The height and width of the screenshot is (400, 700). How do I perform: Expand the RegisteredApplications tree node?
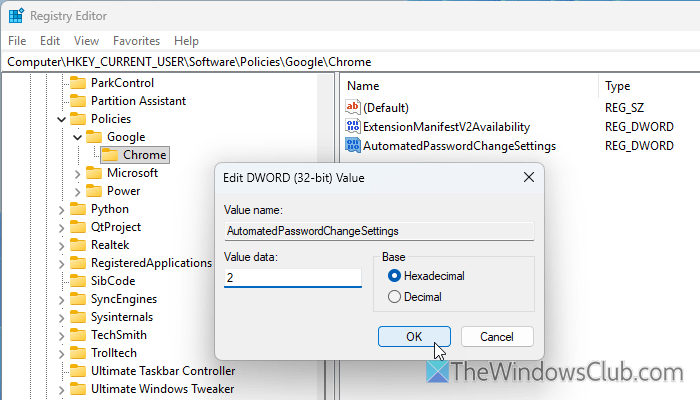coord(62,264)
